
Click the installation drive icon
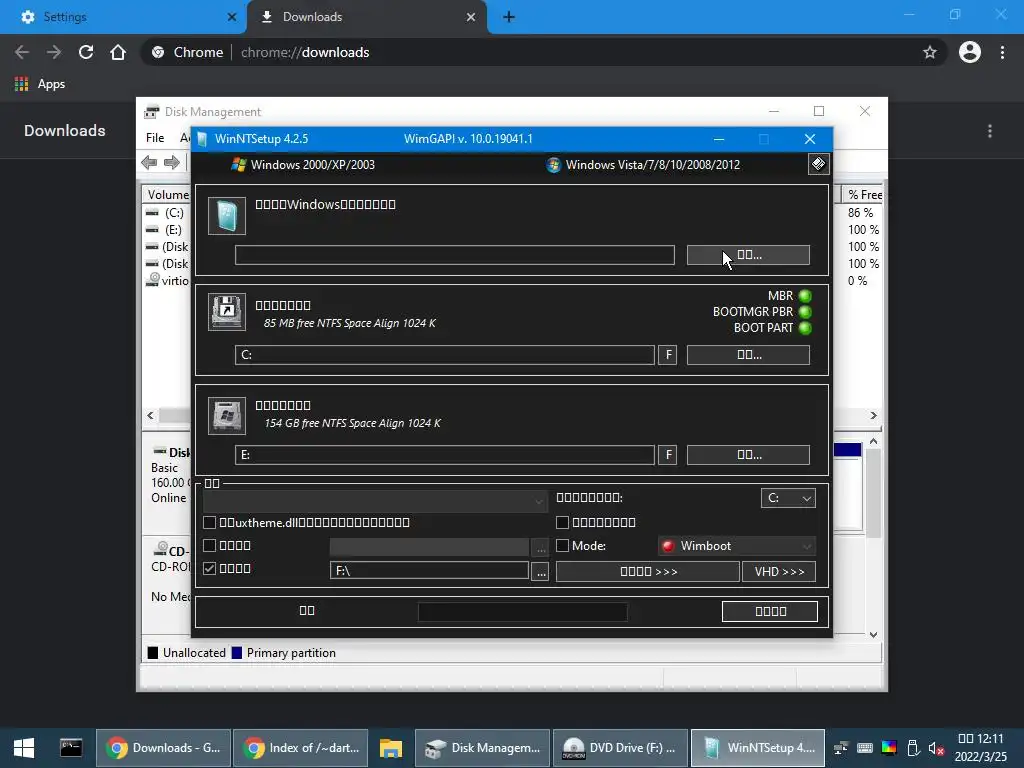227,415
